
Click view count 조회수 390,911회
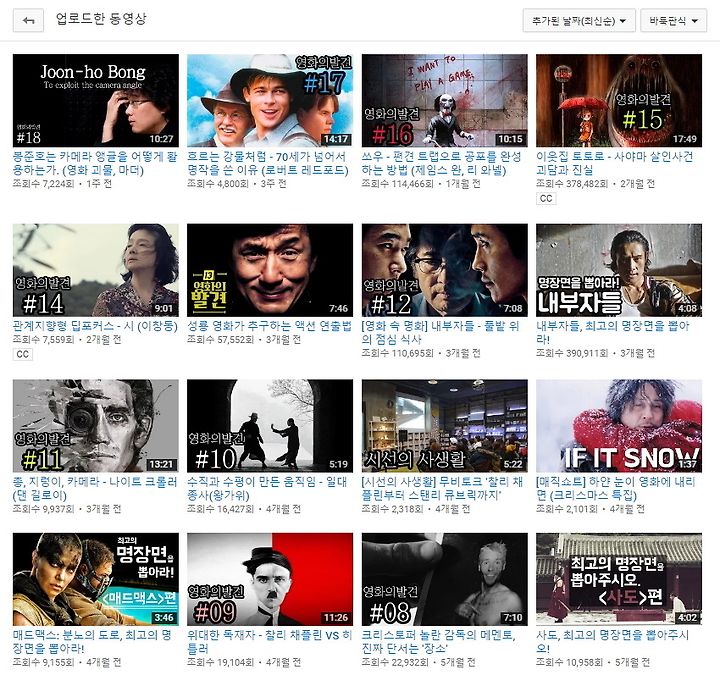(572, 353)
